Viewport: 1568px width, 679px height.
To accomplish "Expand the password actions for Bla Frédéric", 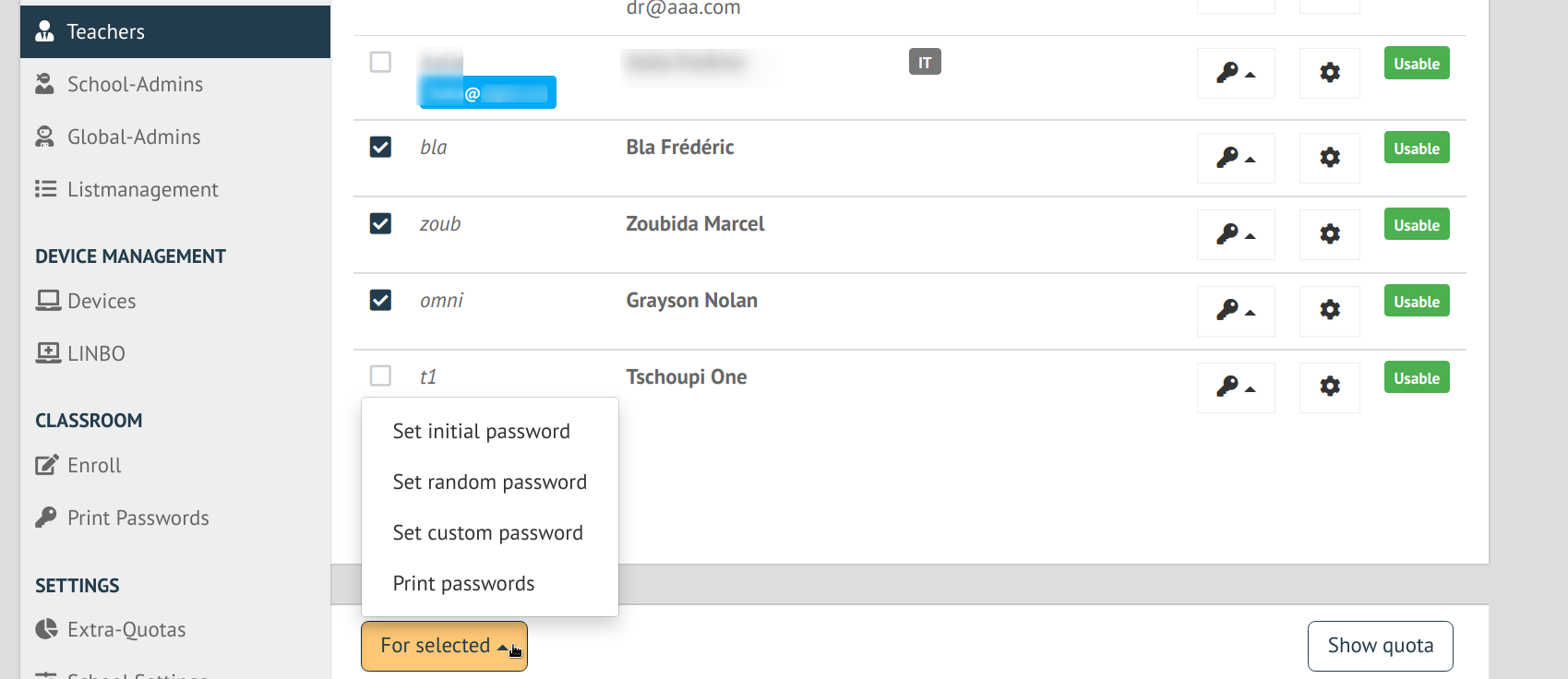I will [x=1236, y=158].
